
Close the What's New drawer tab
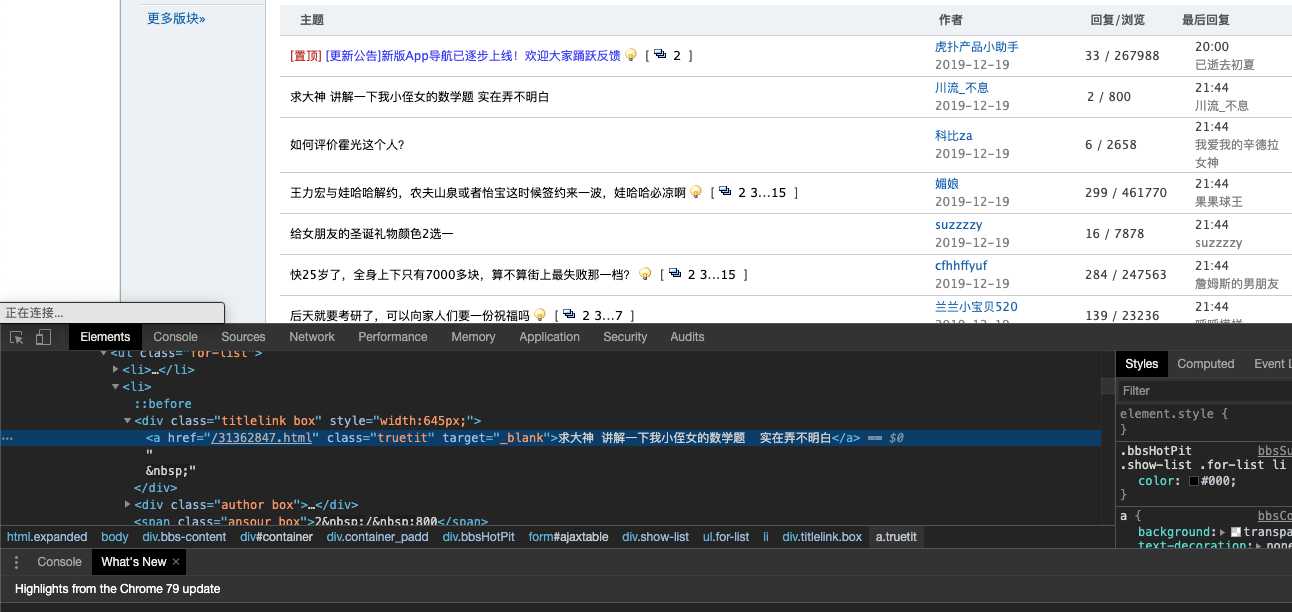tap(177, 562)
